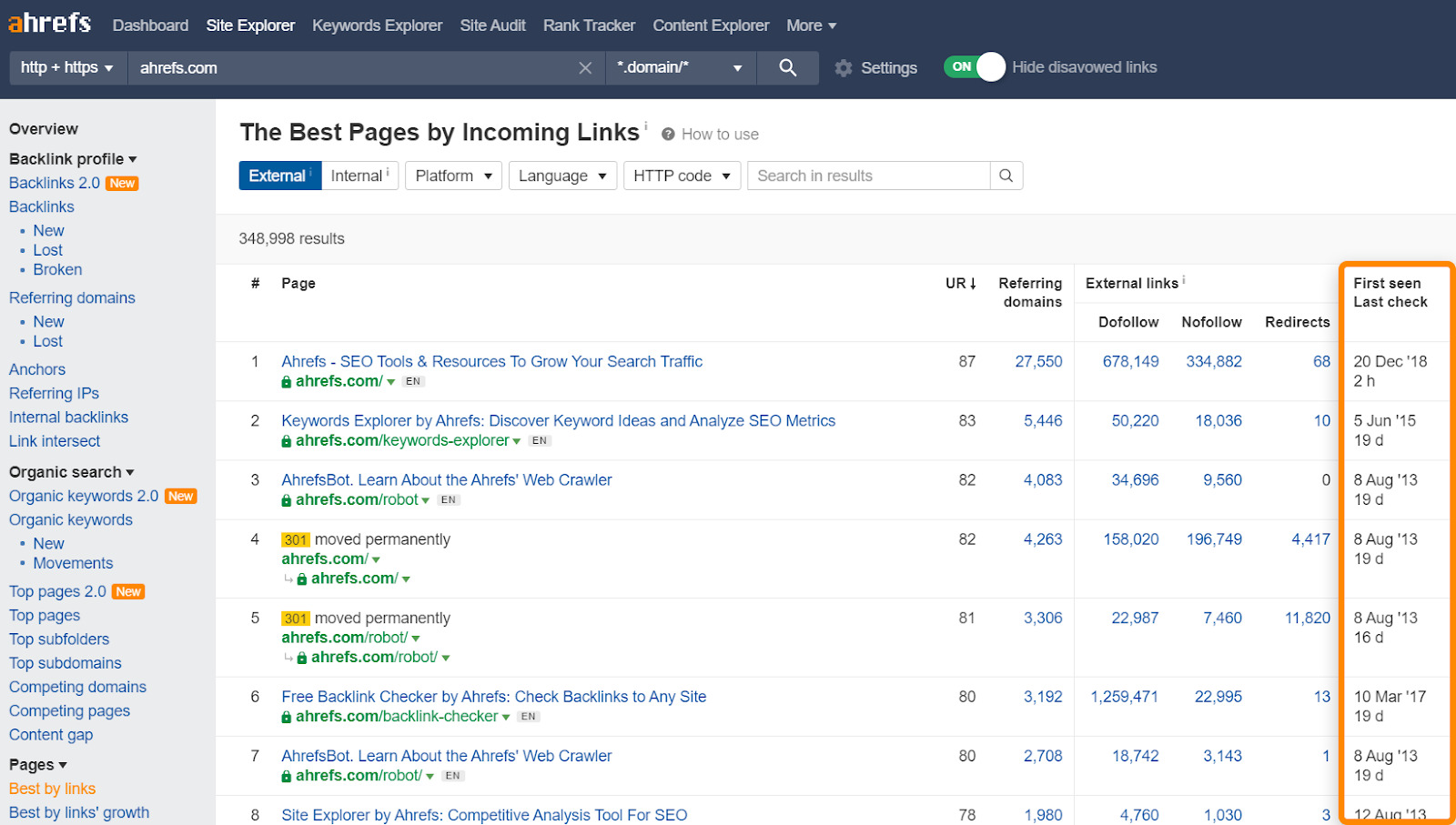Open the Free Backlink Checker page link

pos(493,696)
